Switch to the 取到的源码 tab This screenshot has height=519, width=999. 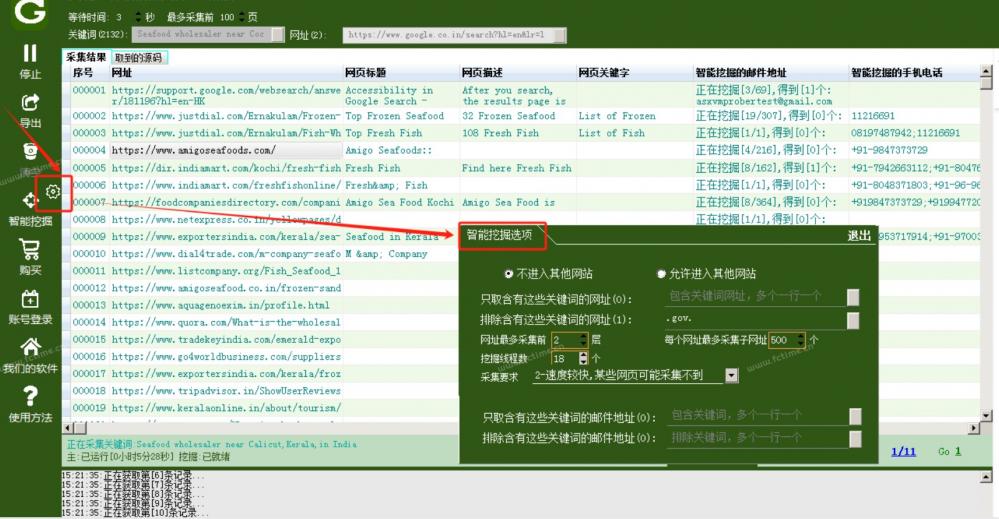(139, 58)
